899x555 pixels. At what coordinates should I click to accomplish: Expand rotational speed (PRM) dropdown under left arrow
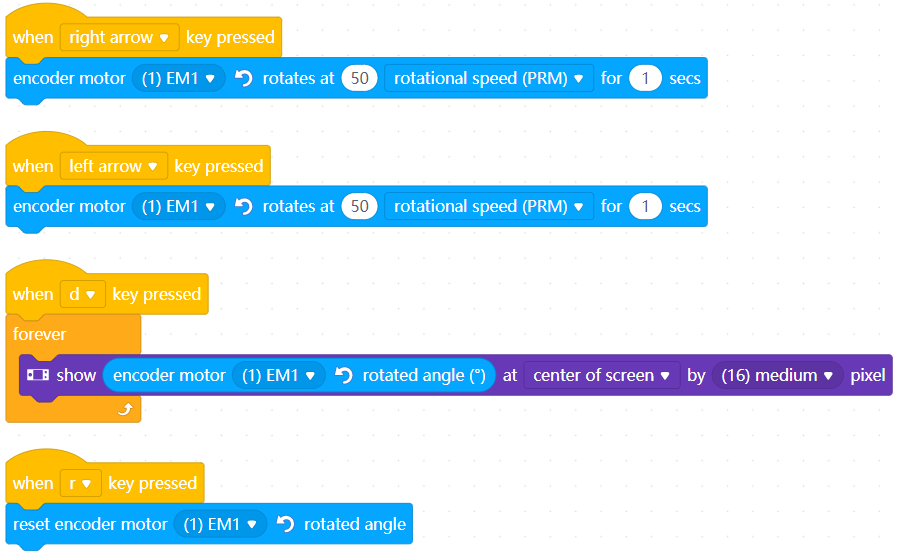488,206
